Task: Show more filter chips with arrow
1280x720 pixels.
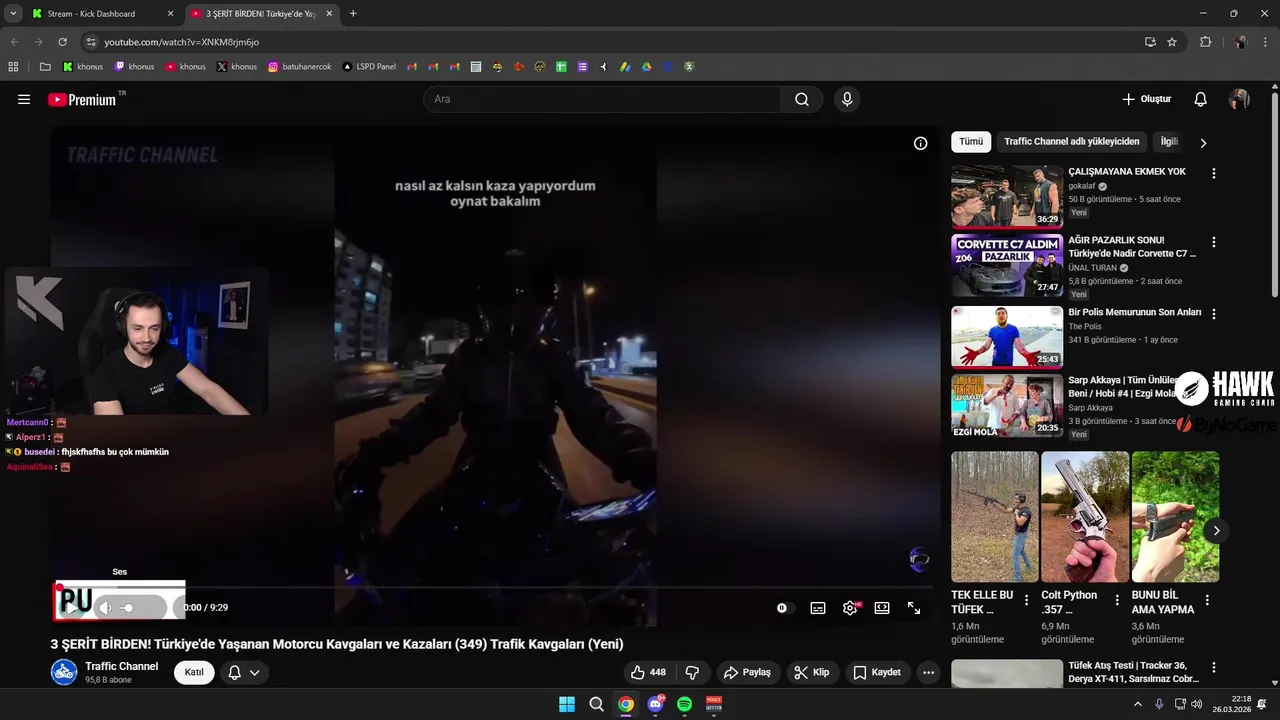Action: [1203, 143]
